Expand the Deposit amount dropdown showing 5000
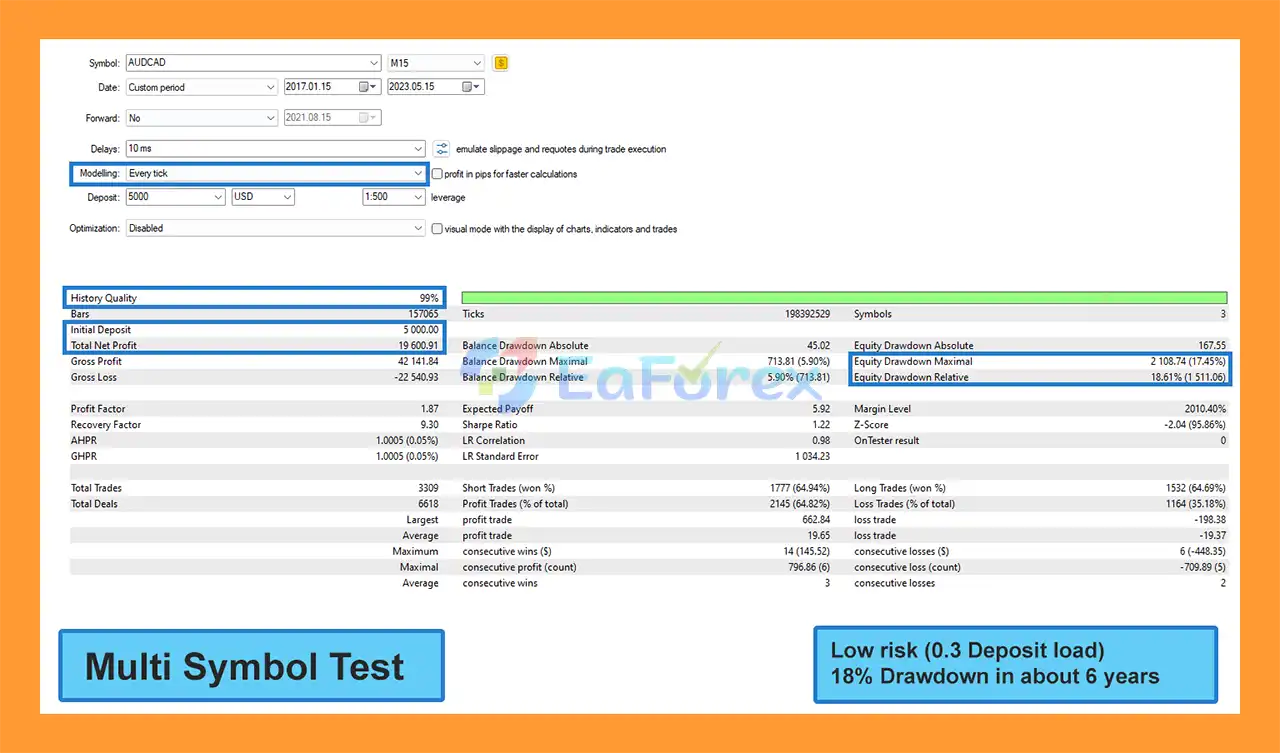This screenshot has width=1280, height=753. [x=218, y=197]
